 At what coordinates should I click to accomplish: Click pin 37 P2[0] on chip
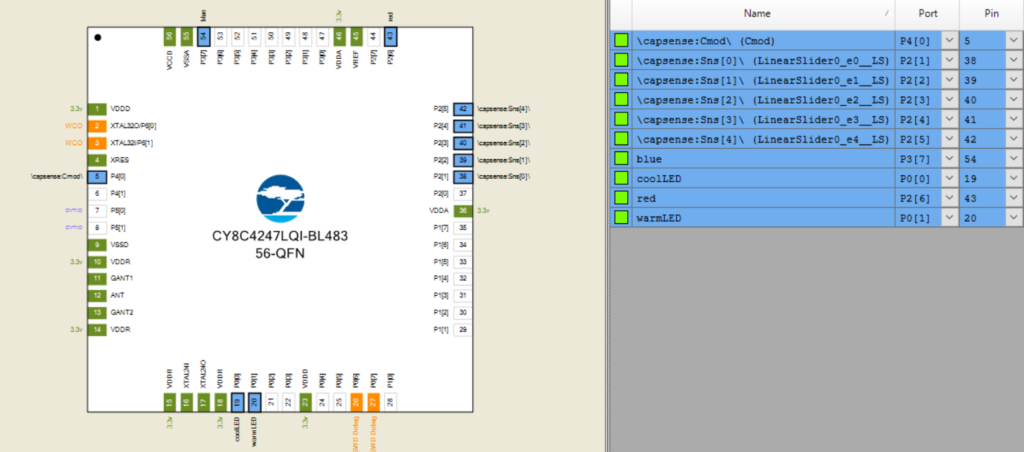pos(463,193)
